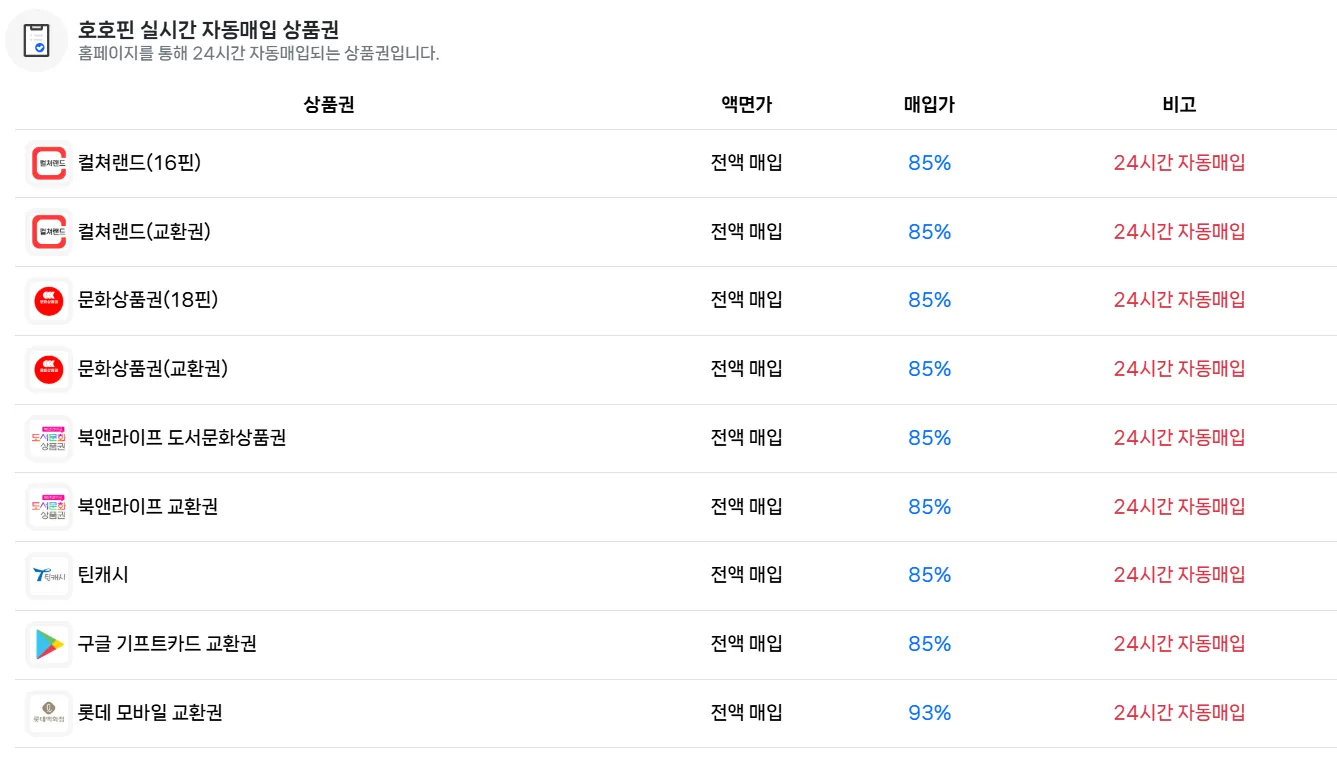Select the 문화상품권(18핀) product name
Image resolution: width=1337 pixels, height=765 pixels.
(x=148, y=300)
